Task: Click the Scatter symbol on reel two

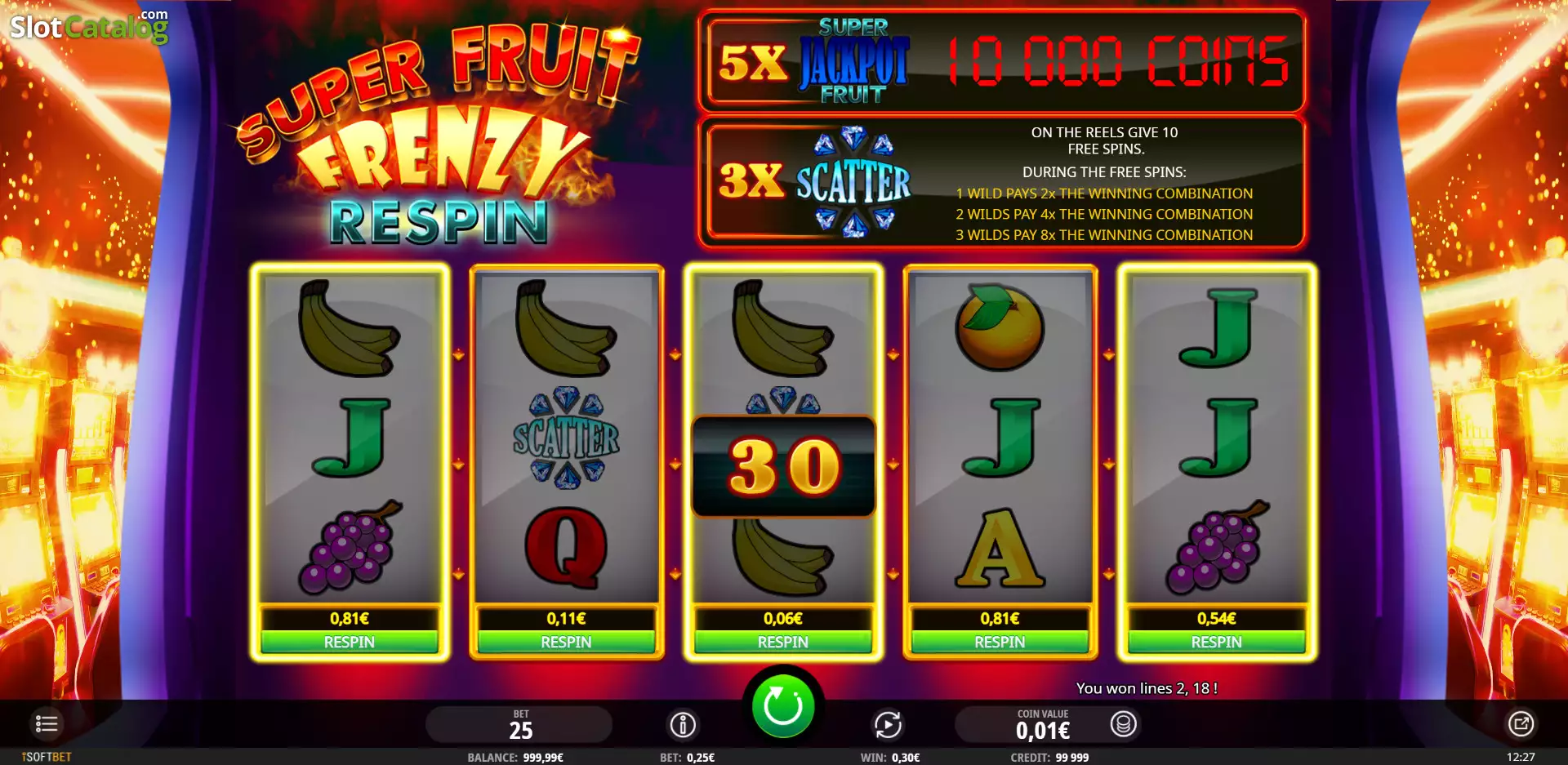Action: [566, 438]
